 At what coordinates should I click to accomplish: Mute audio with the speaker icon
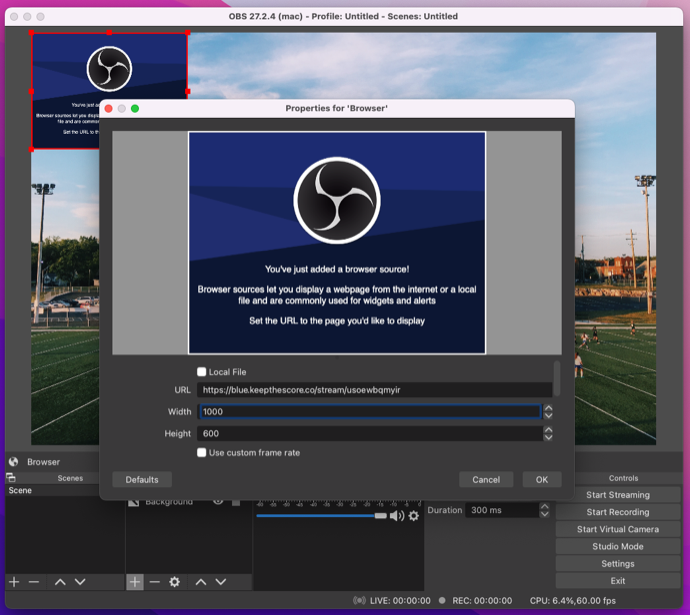pyautogui.click(x=396, y=516)
